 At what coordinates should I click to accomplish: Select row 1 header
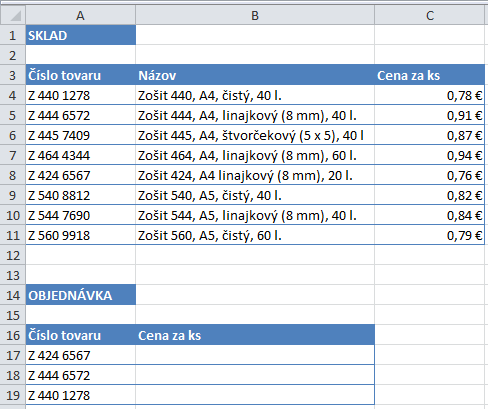13,35
